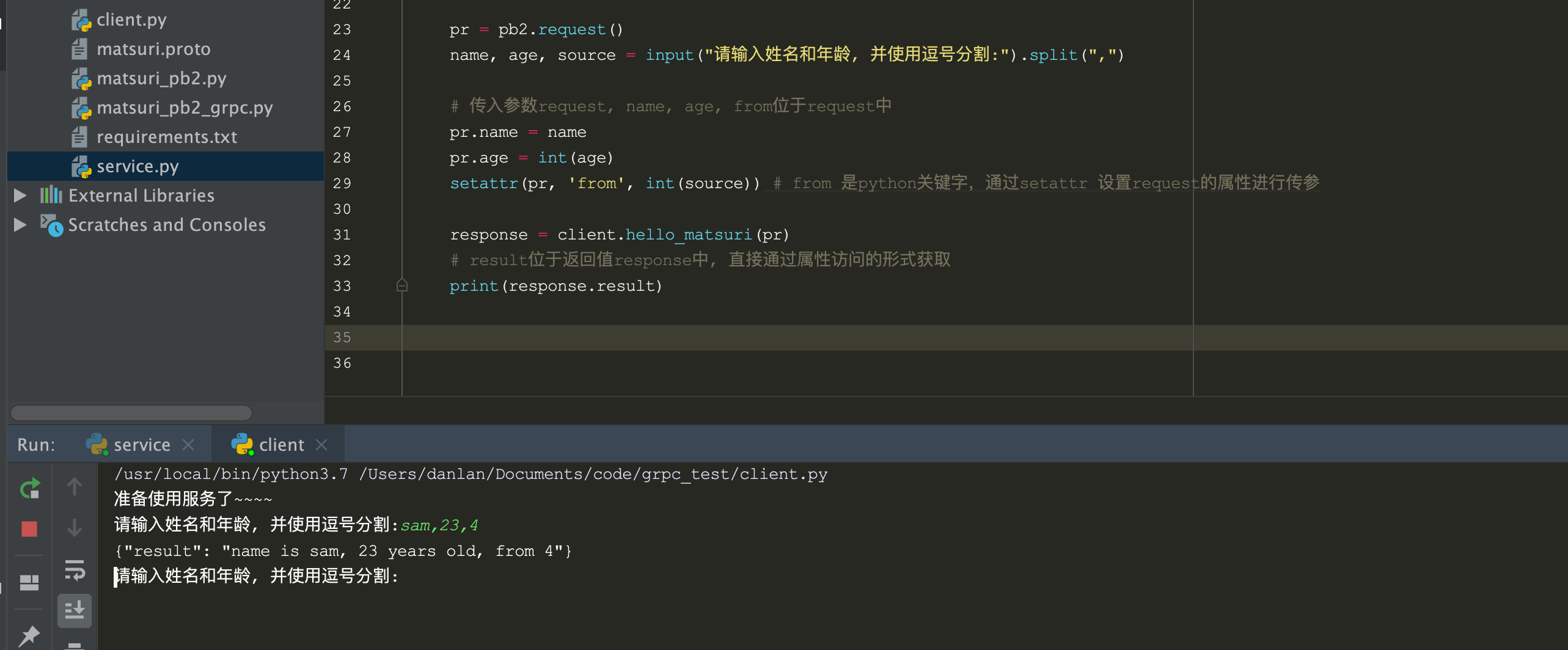Screen dimensions: 1568x650
Task: Select matsuri.proto in the project tree
Action: pyautogui.click(x=153, y=49)
